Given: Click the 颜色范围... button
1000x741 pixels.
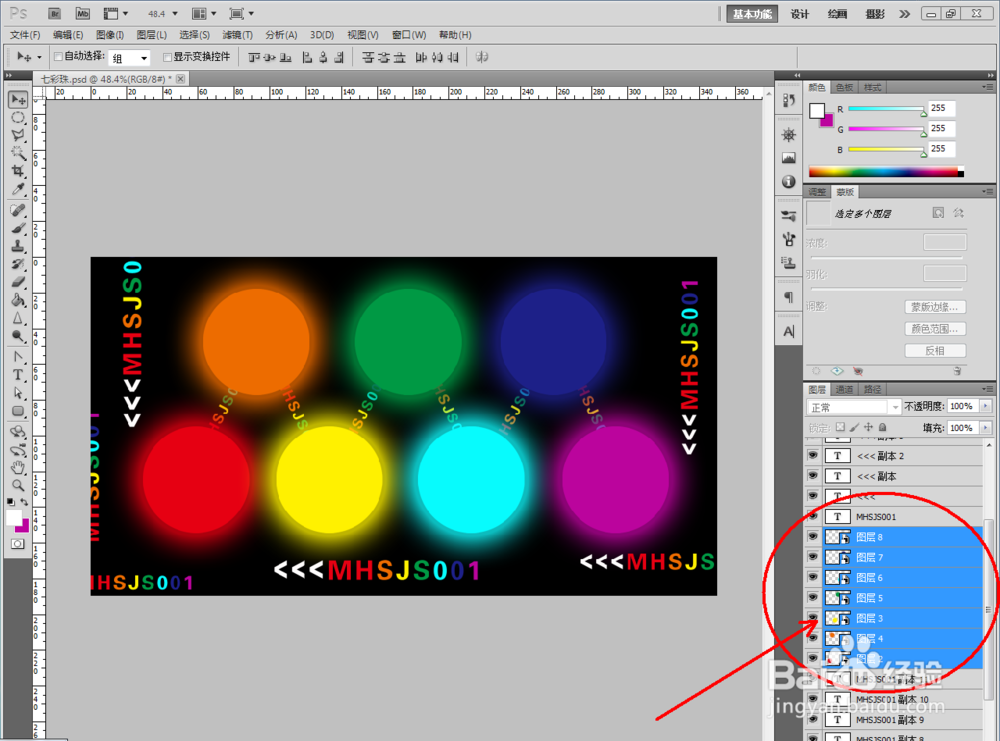Looking at the screenshot, I should coord(935,329).
